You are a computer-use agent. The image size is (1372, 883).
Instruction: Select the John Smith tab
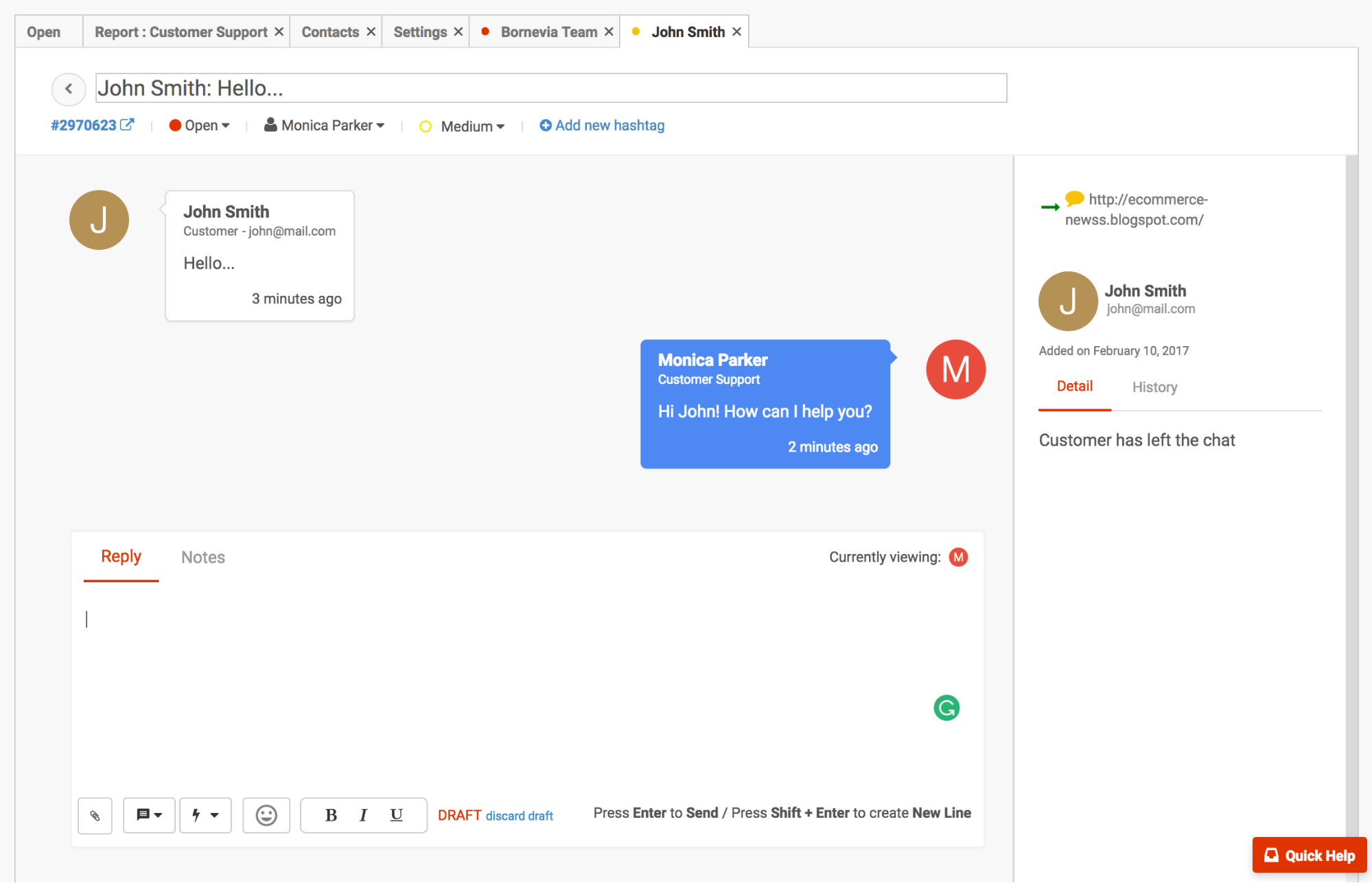pos(688,32)
